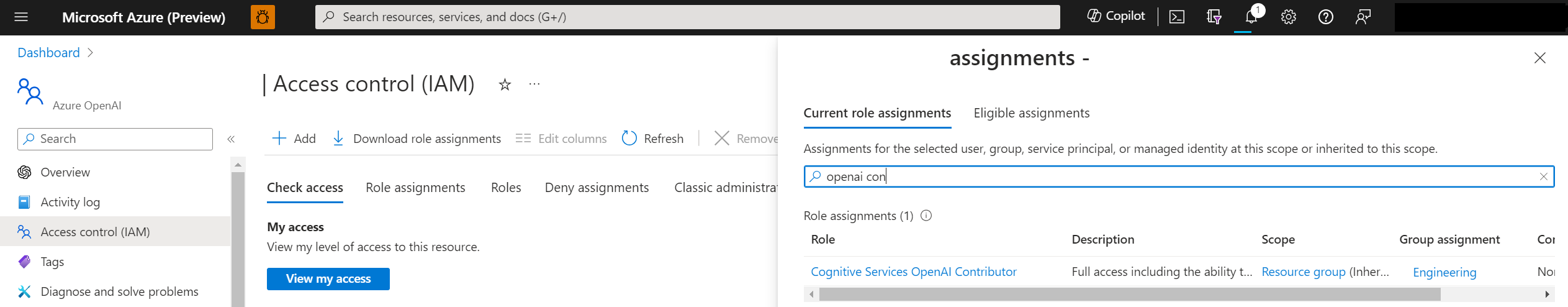
Task: Click the help question mark icon
Action: coord(1325,17)
